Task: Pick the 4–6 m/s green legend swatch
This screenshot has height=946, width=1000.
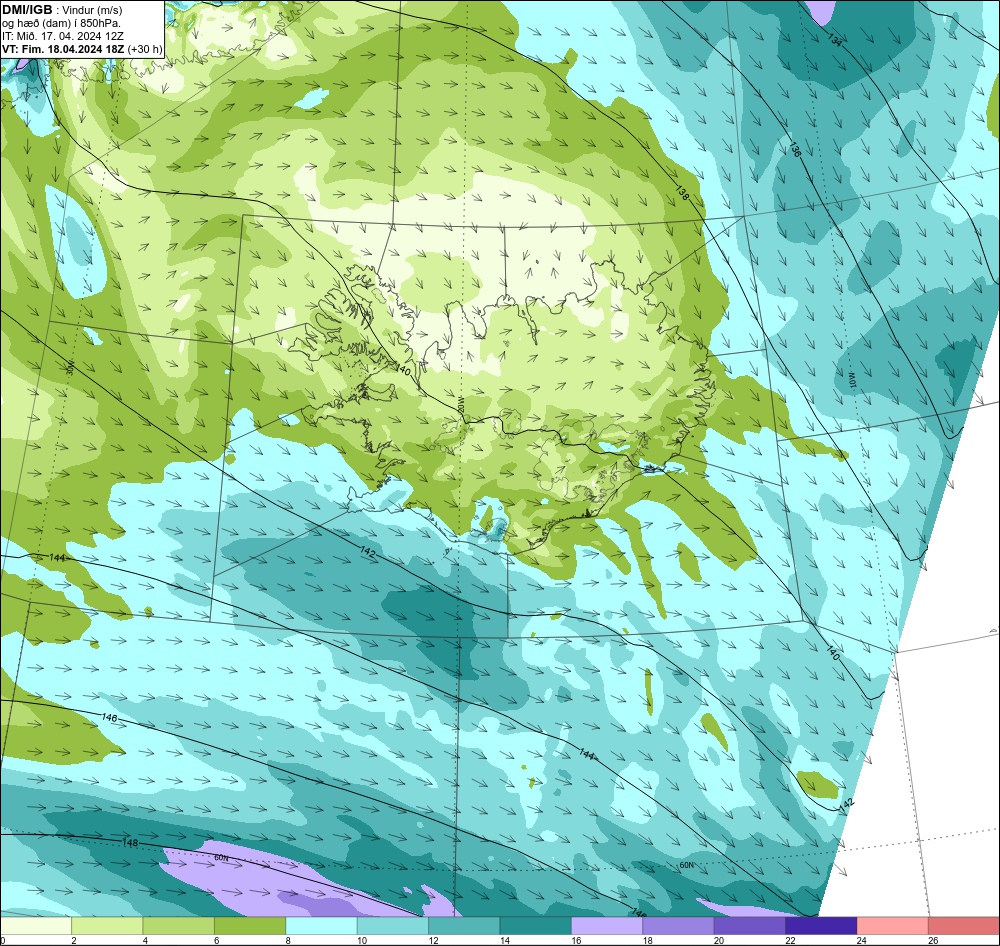Action: (179, 926)
